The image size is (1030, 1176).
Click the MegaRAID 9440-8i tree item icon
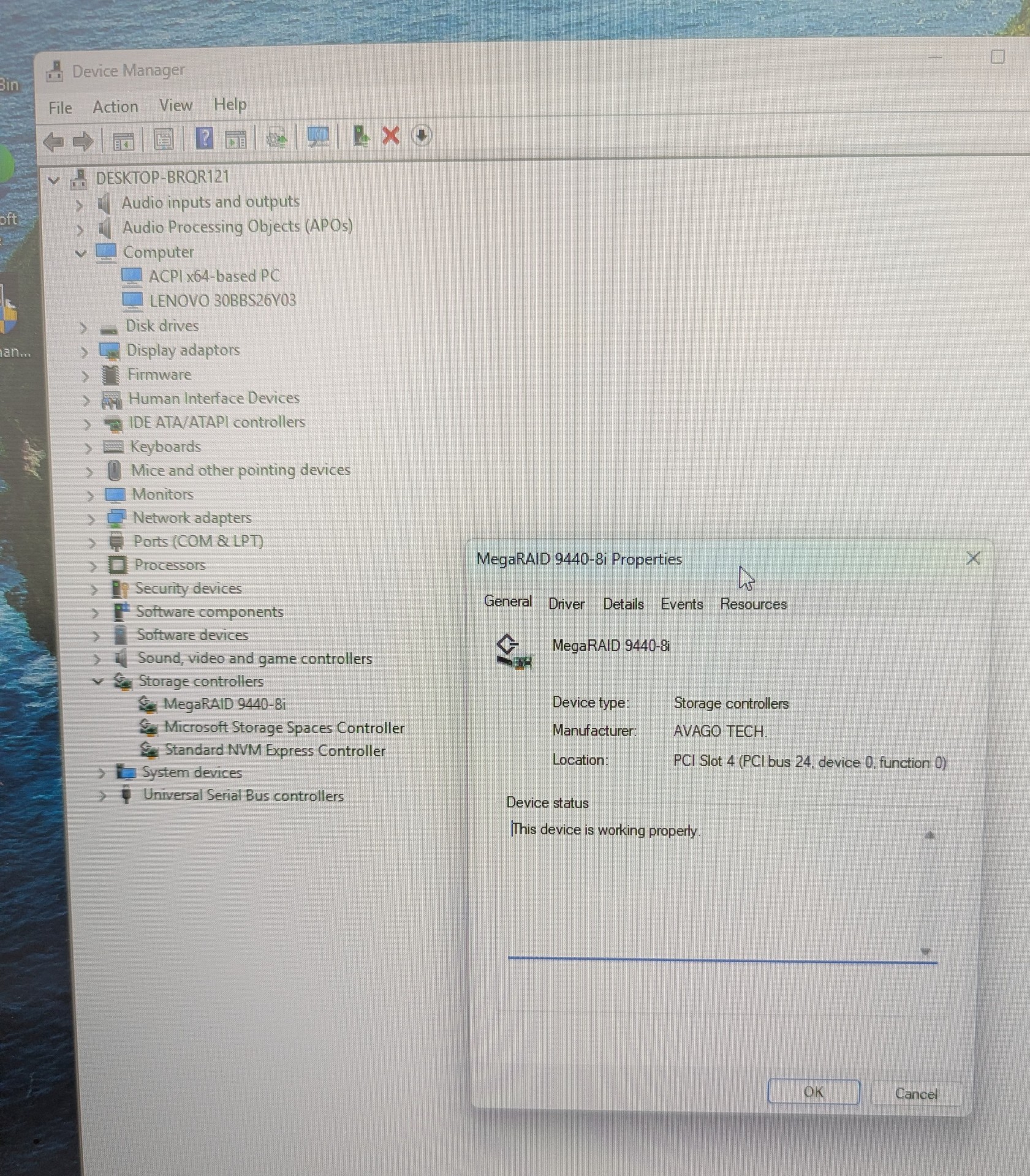148,704
